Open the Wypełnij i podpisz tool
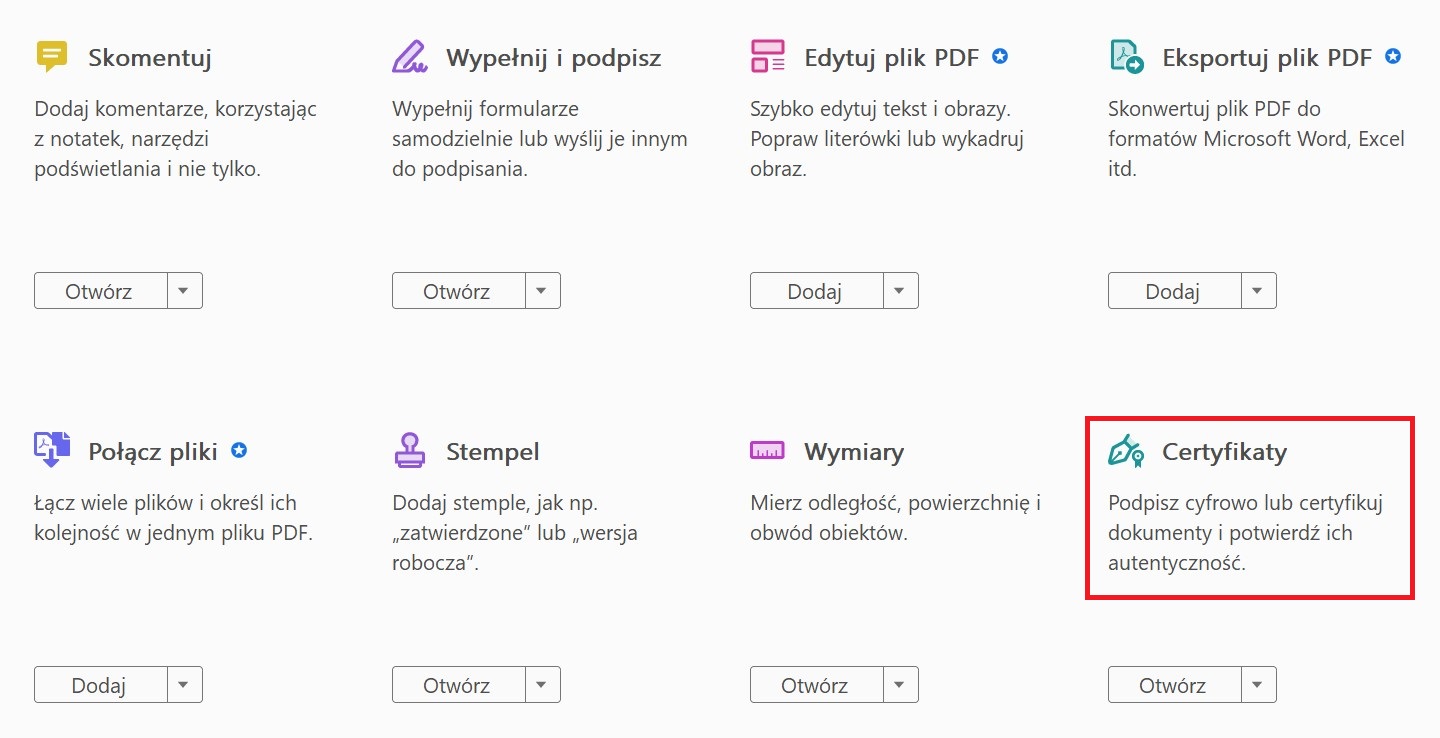This screenshot has width=1440, height=738. (x=457, y=291)
